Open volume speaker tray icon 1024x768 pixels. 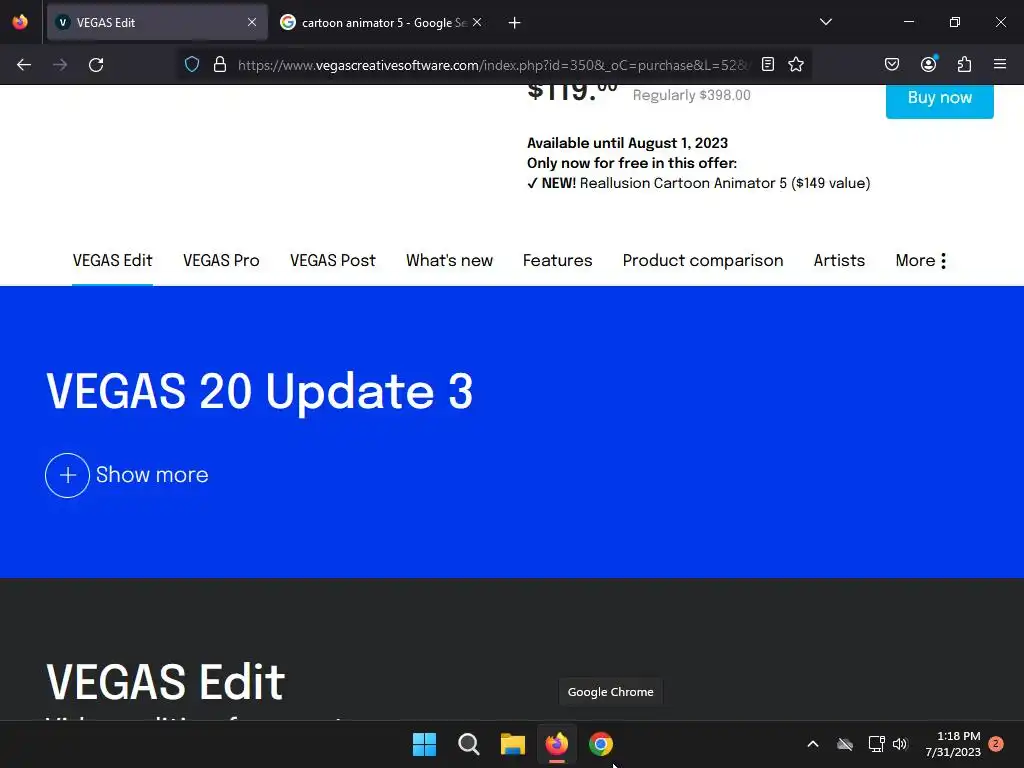[900, 744]
